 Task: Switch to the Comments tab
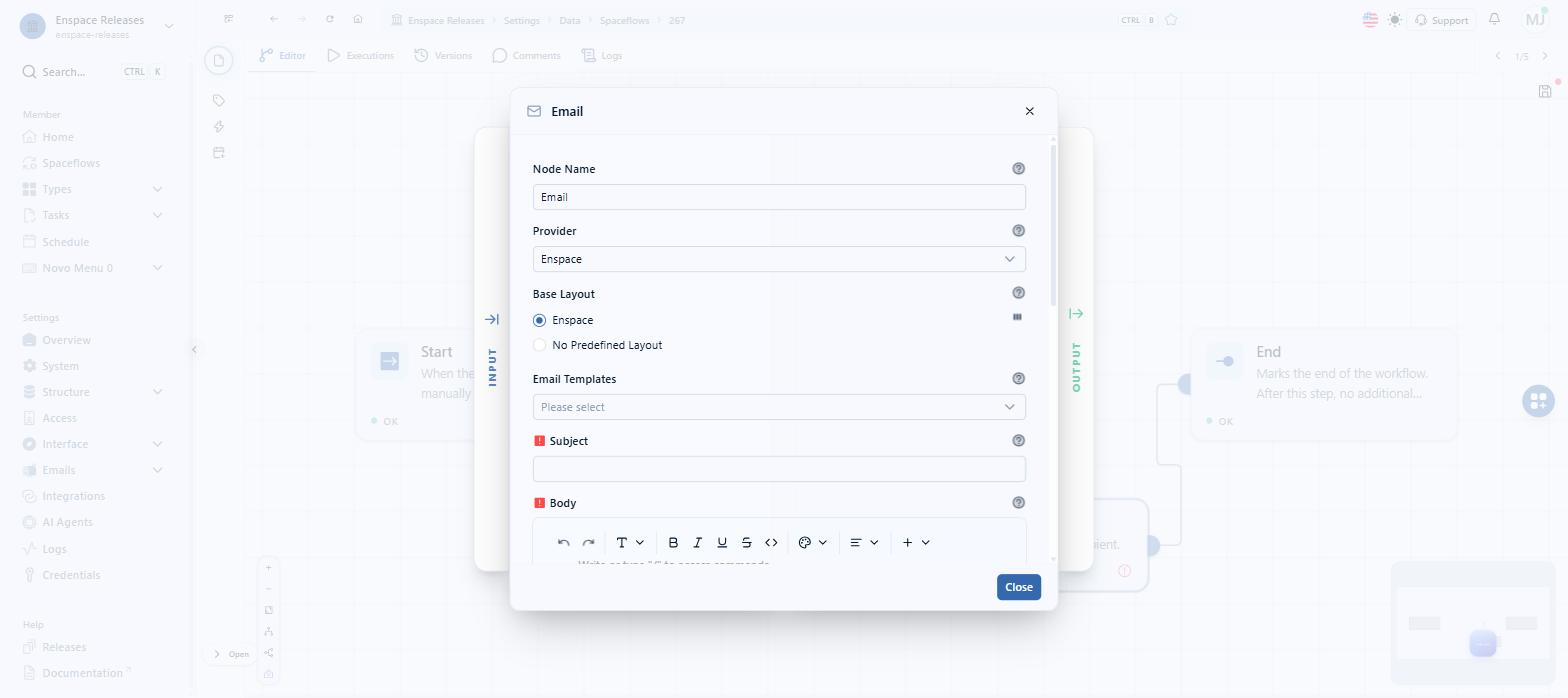click(526, 56)
